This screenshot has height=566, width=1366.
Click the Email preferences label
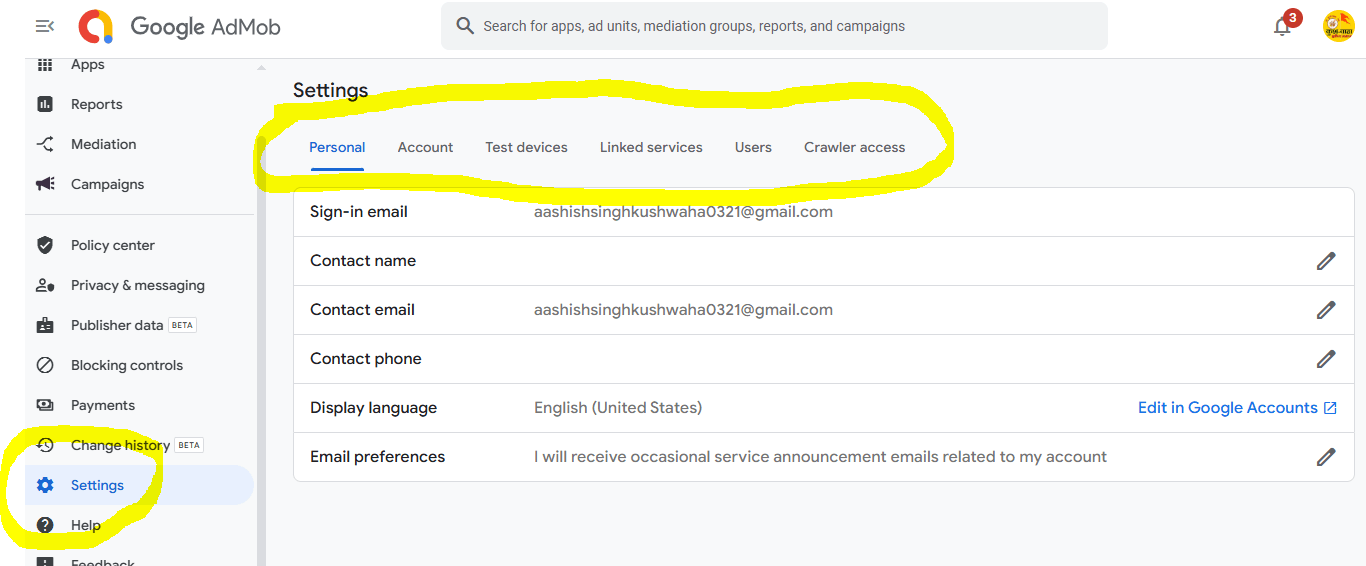[378, 457]
